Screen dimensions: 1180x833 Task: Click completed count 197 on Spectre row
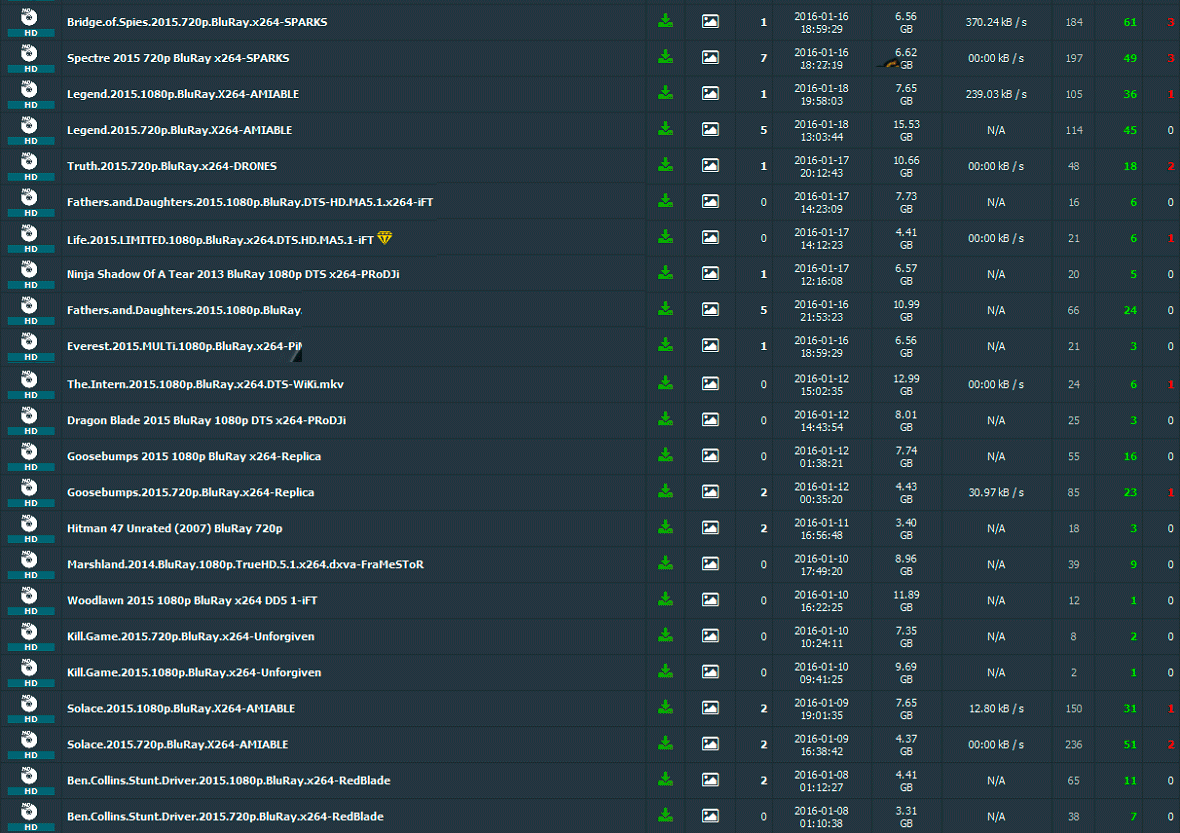1074,58
